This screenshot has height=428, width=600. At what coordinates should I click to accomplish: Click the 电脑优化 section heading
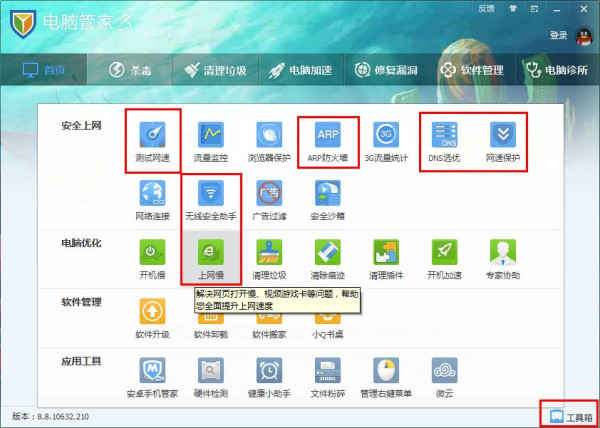82,243
